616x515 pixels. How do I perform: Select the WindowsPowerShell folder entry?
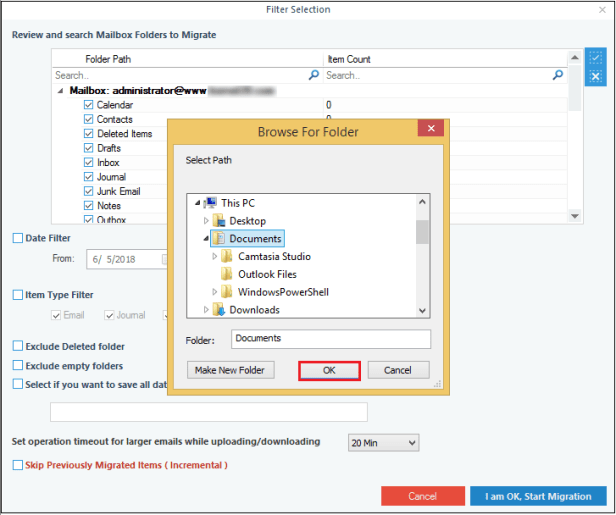pos(282,292)
